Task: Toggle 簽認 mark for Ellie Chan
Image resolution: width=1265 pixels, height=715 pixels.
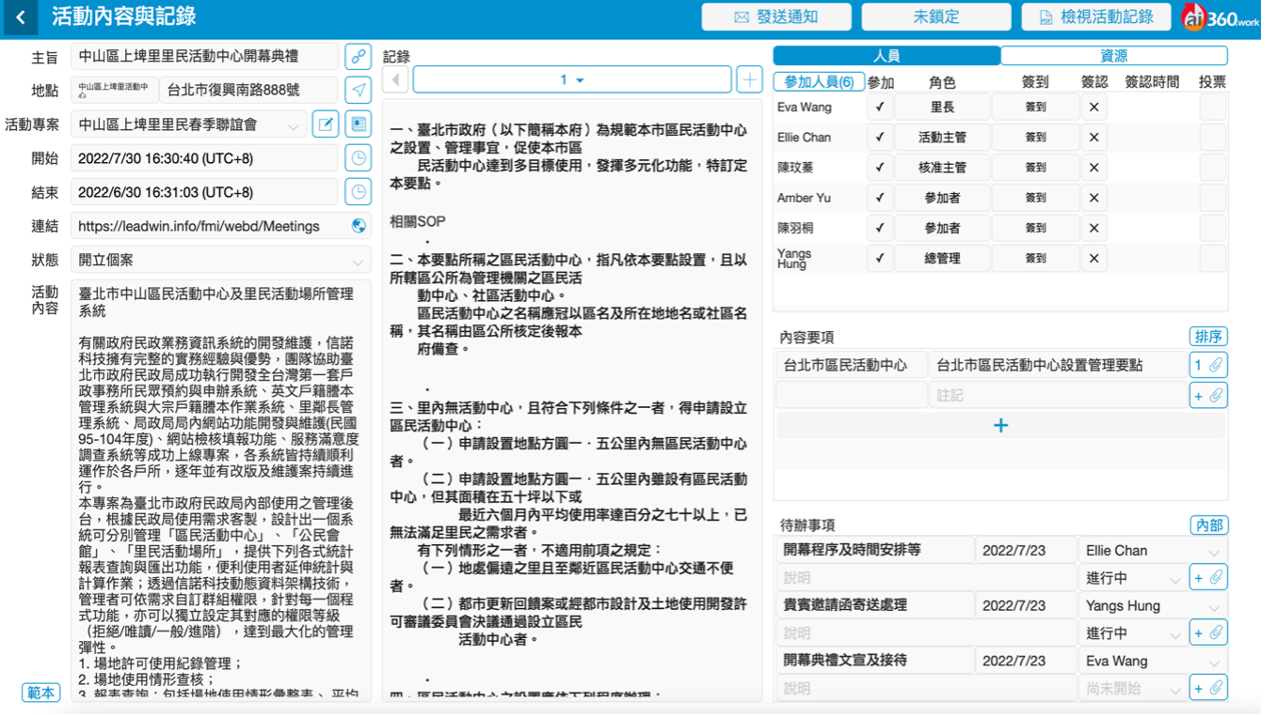Action: pos(1093,137)
